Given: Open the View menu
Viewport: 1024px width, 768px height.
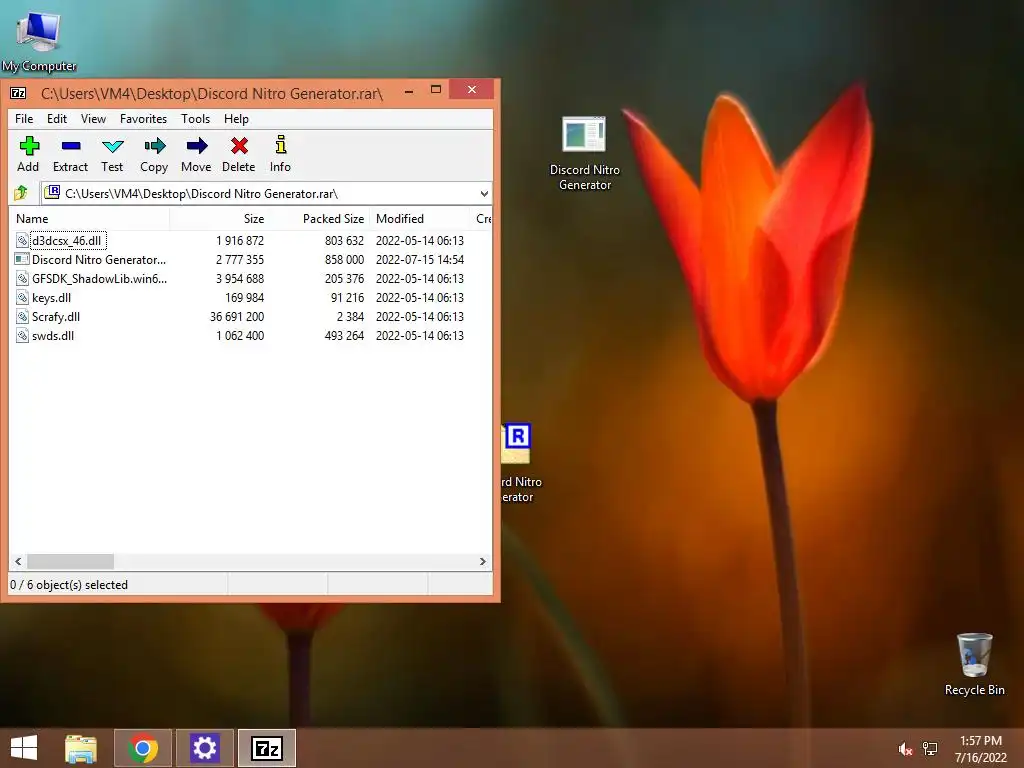Looking at the screenshot, I should coord(93,119).
